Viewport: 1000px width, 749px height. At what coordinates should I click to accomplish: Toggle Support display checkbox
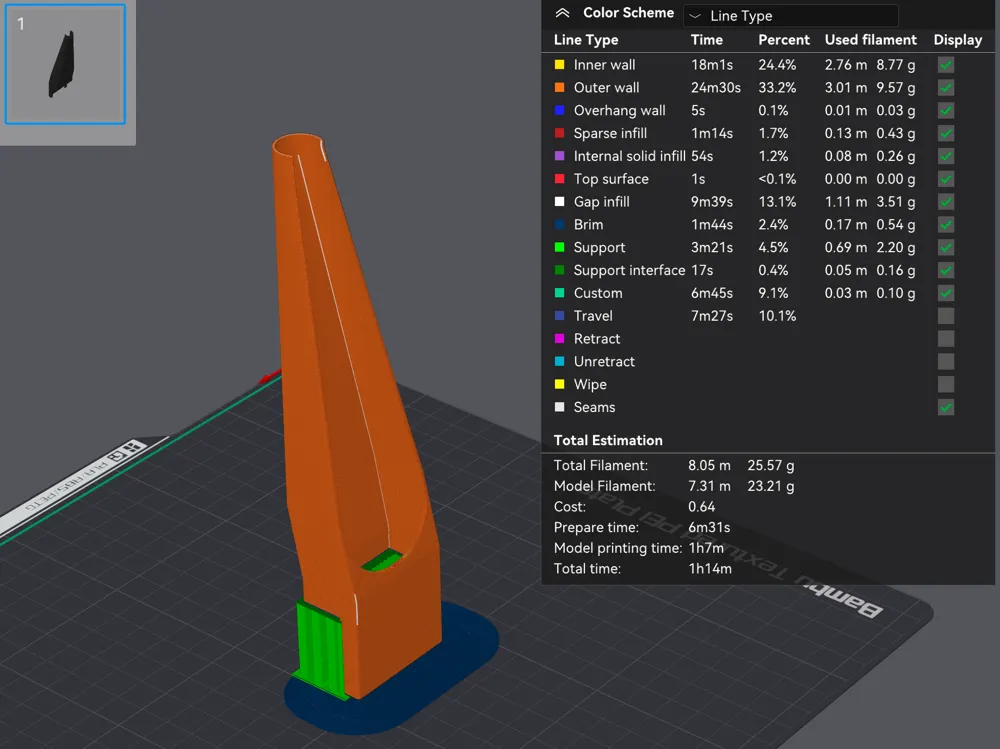point(946,248)
